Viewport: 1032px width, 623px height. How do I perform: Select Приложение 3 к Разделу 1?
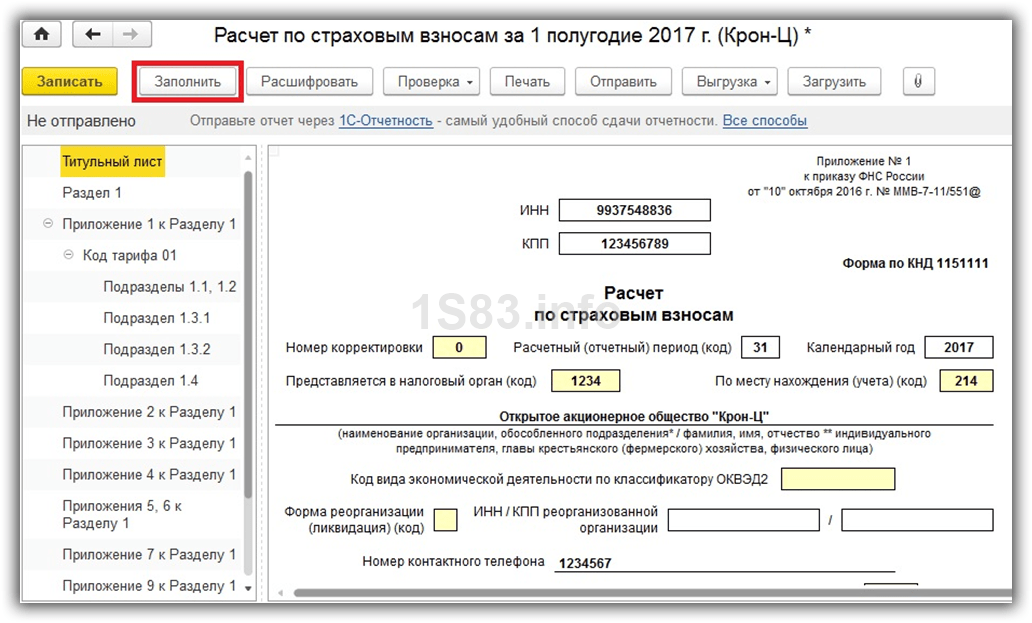click(149, 443)
